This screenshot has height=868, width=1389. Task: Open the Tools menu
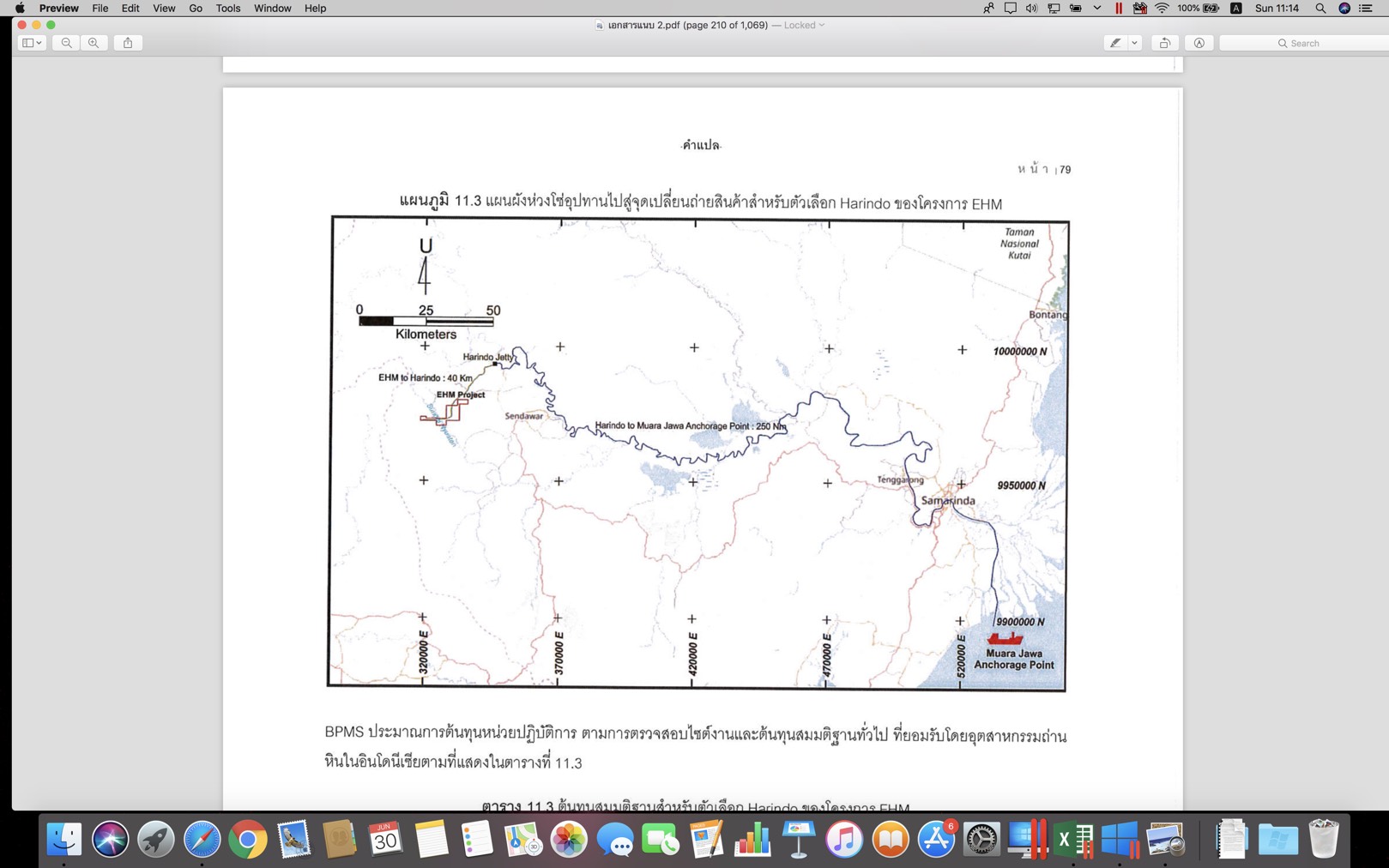[227, 8]
